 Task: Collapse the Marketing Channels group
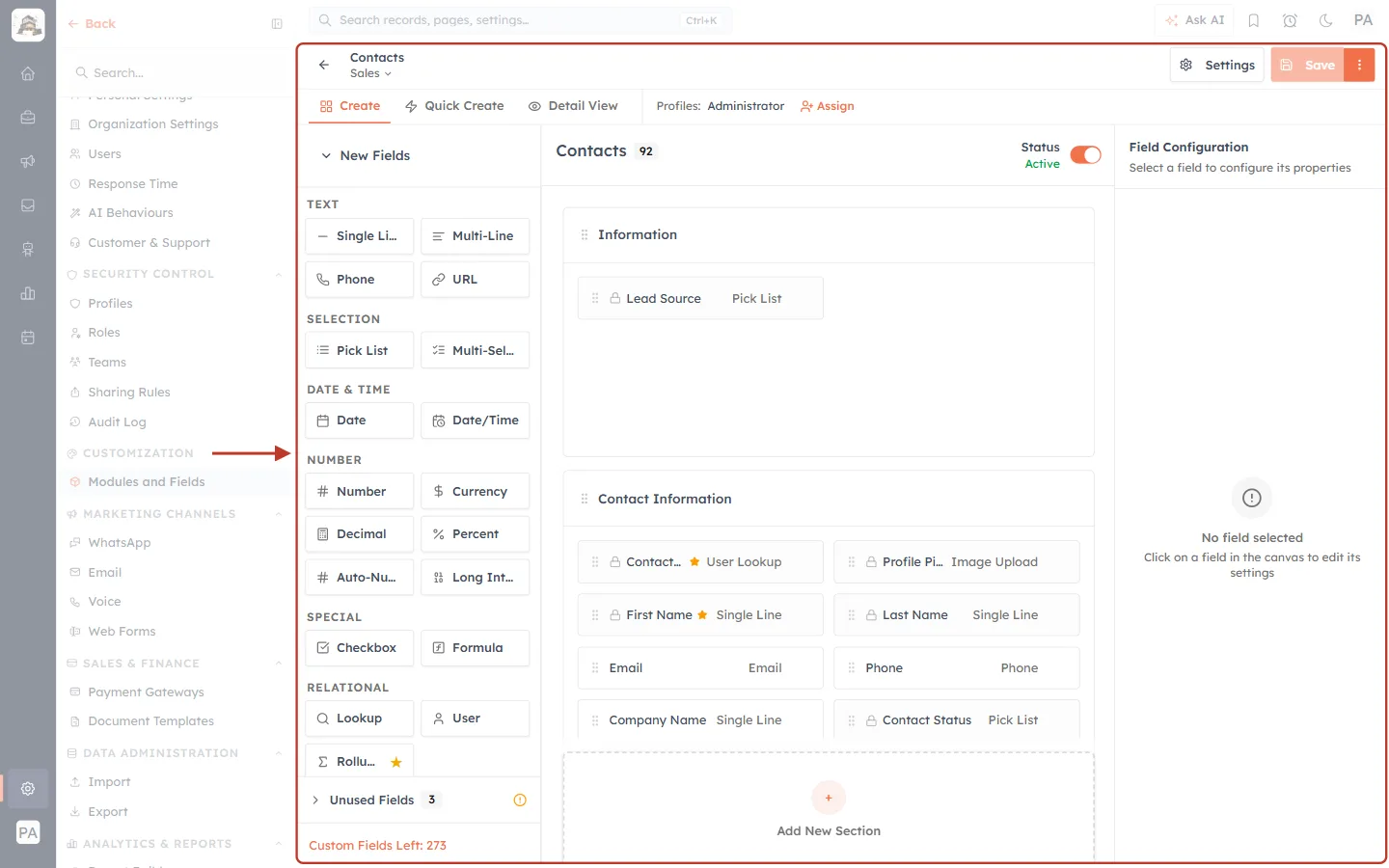(278, 514)
